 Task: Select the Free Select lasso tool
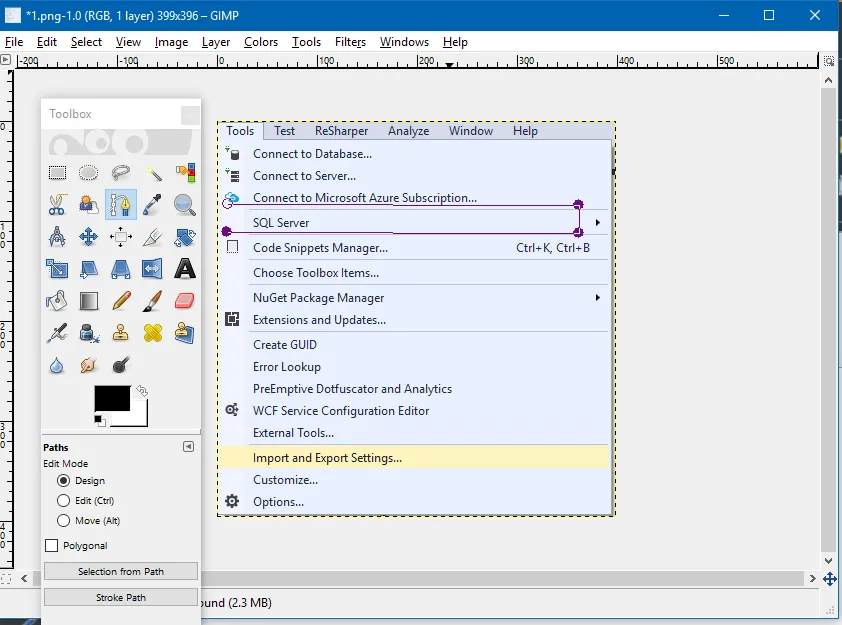click(x=121, y=173)
